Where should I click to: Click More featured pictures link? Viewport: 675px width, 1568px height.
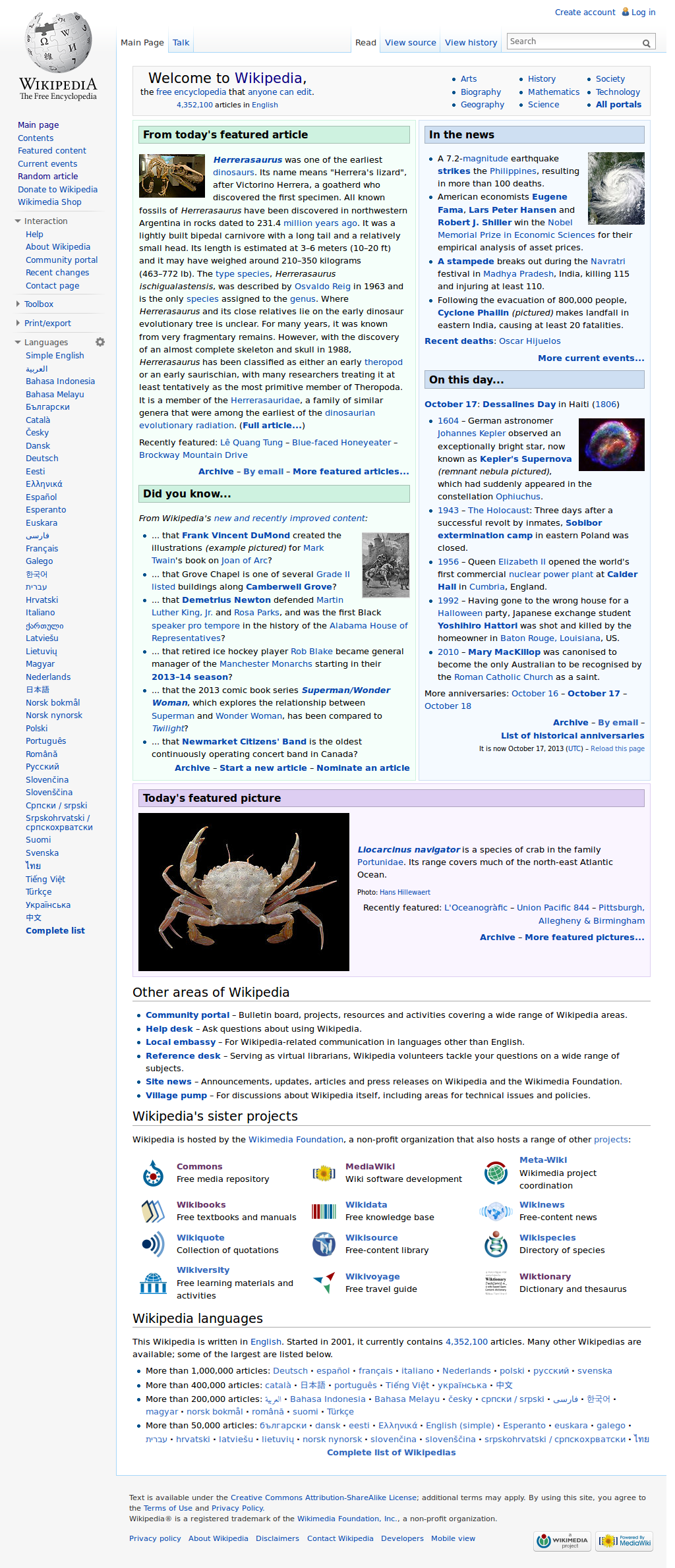(585, 938)
